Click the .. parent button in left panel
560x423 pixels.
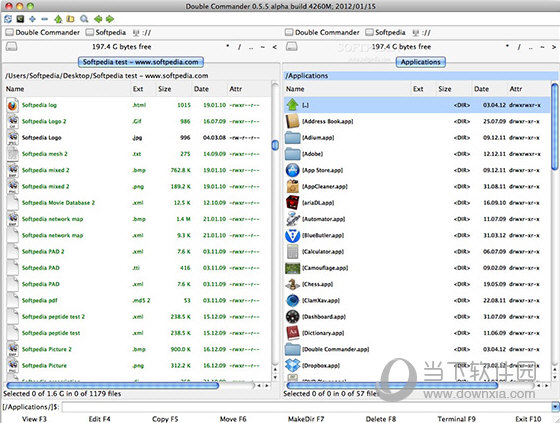[251, 47]
